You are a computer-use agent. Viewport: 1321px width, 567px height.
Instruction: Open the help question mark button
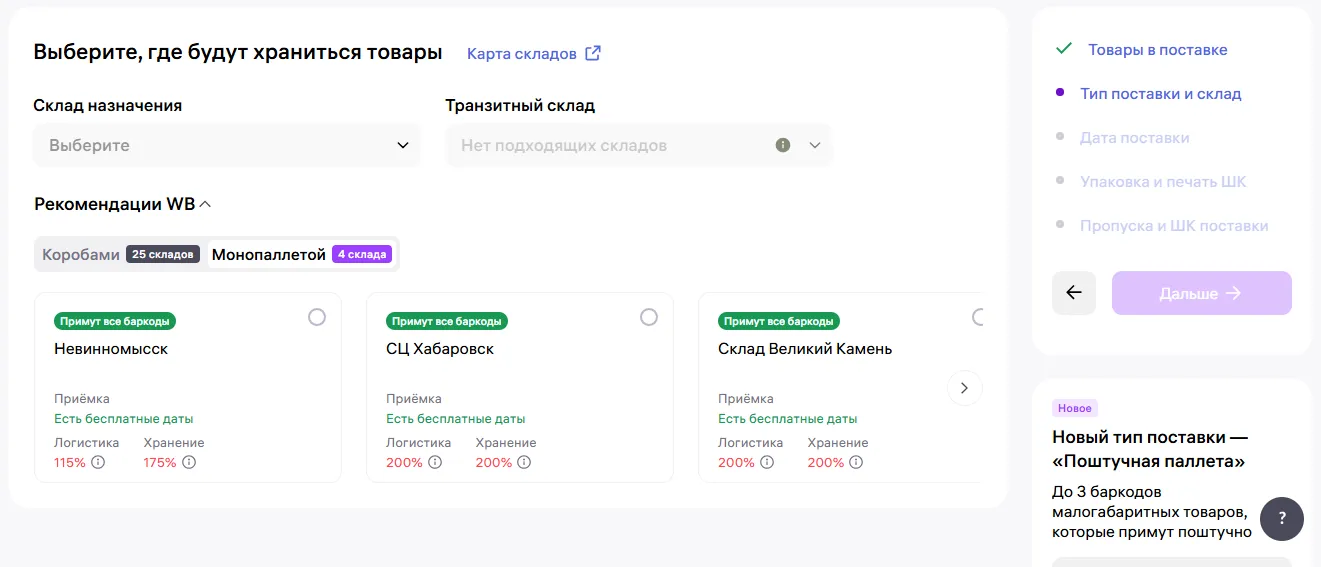1282,519
